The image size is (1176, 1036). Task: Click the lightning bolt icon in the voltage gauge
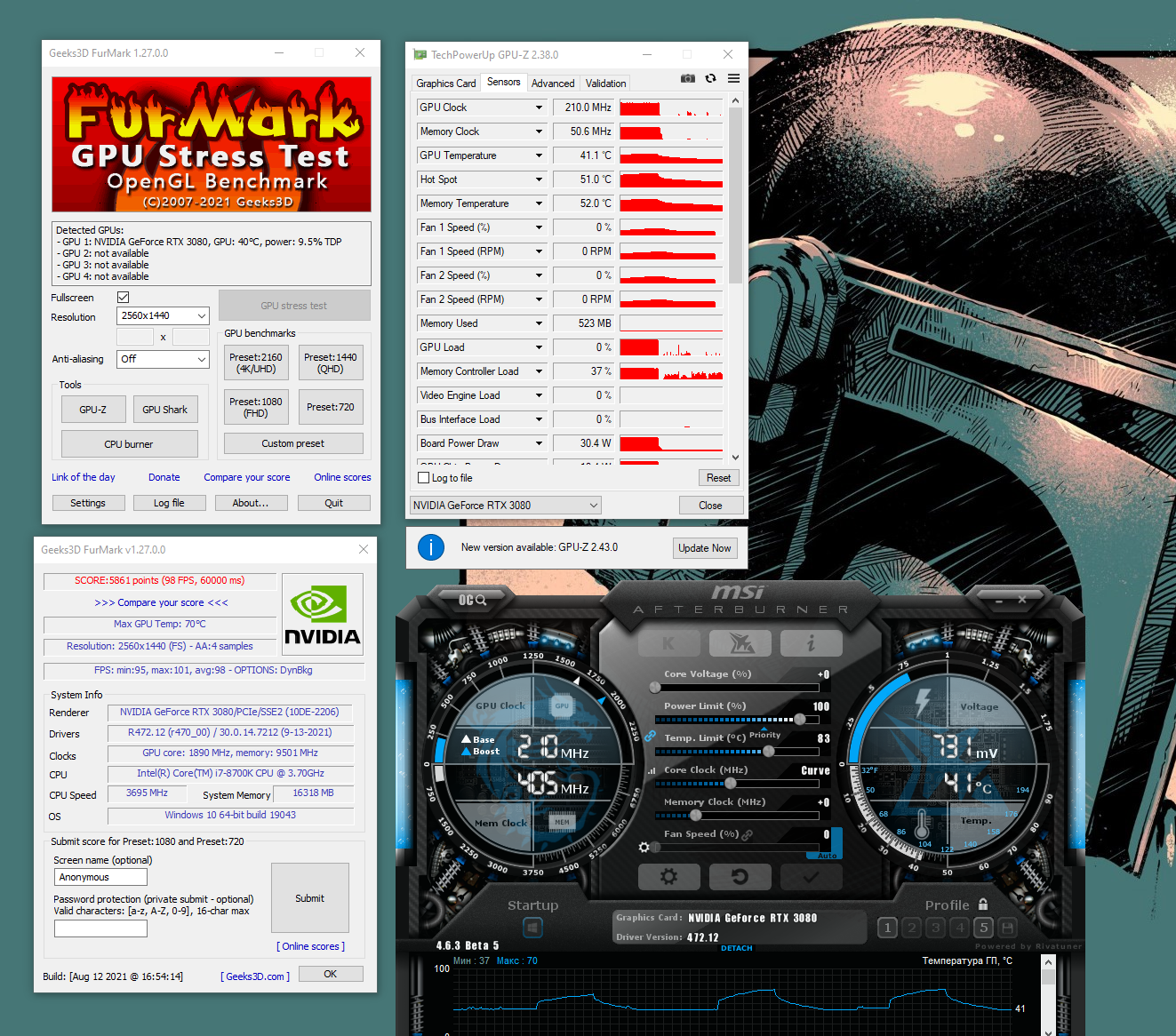coord(923,701)
